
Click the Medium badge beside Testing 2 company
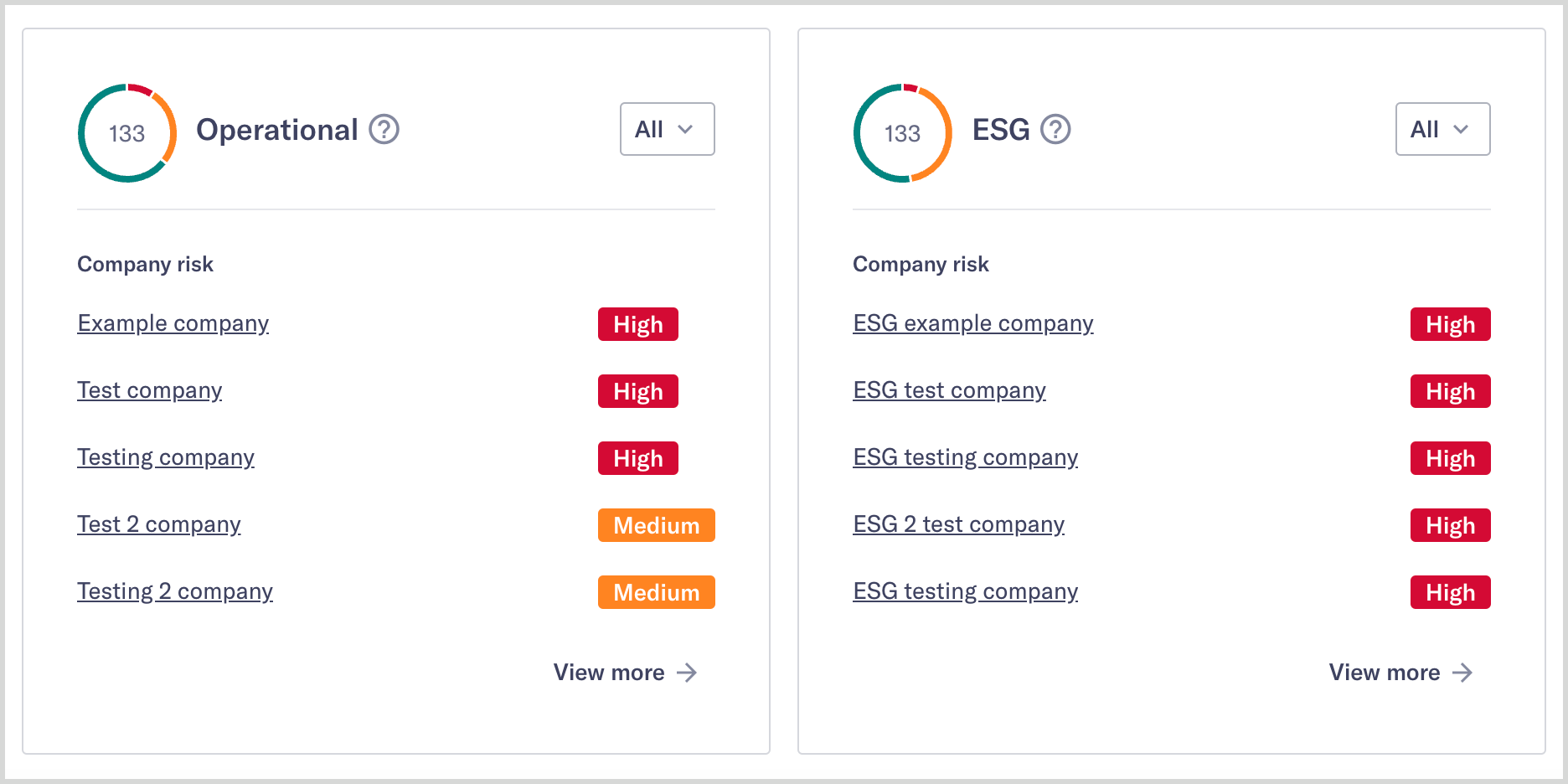[656, 592]
